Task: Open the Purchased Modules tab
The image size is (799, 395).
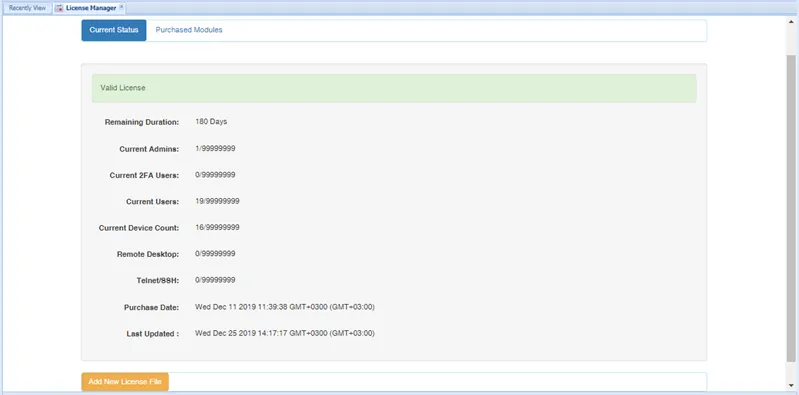Action: pos(189,30)
